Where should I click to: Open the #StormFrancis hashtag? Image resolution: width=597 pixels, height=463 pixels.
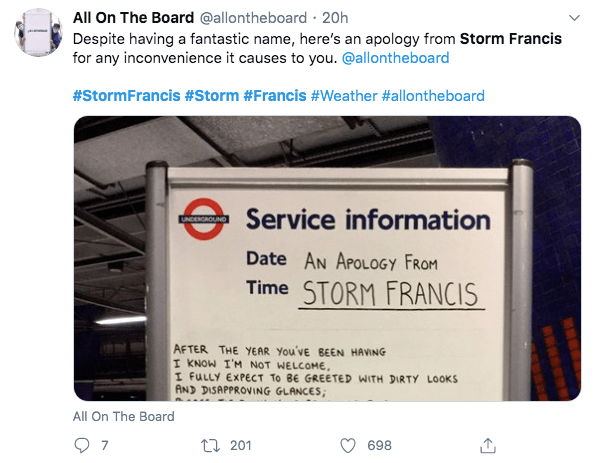click(126, 96)
